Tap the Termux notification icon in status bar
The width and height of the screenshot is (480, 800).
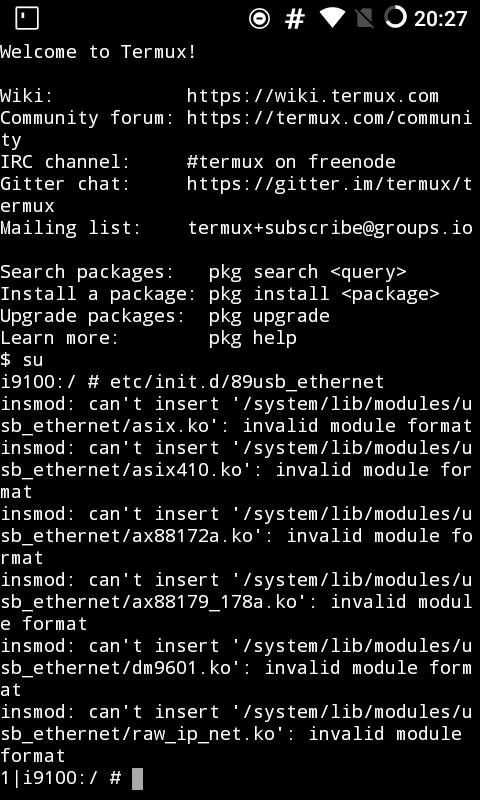(27, 18)
